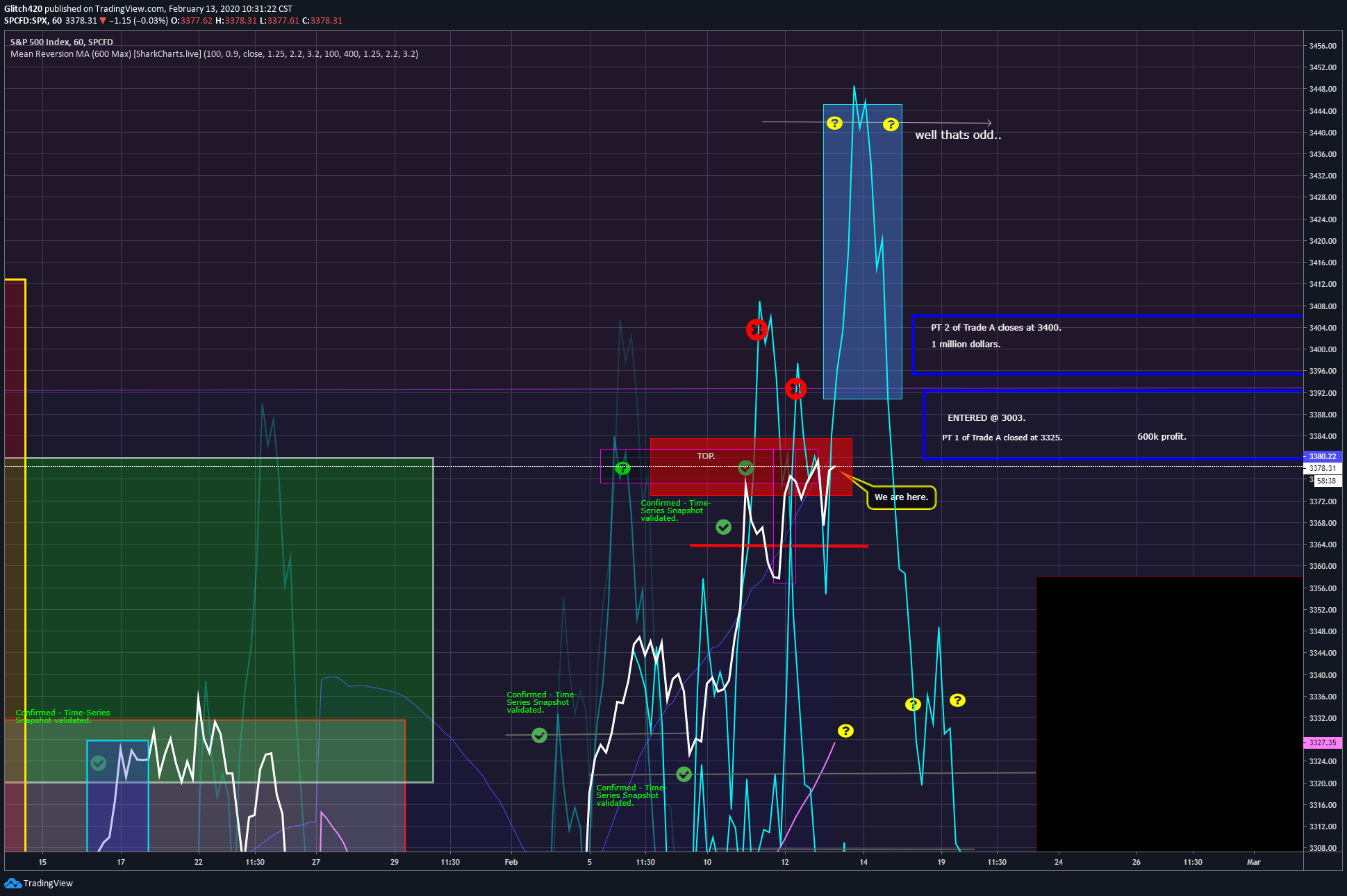Screen dimensions: 1347x896
Task: Click the 3364.00 price axis label
Action: pos(1323,545)
